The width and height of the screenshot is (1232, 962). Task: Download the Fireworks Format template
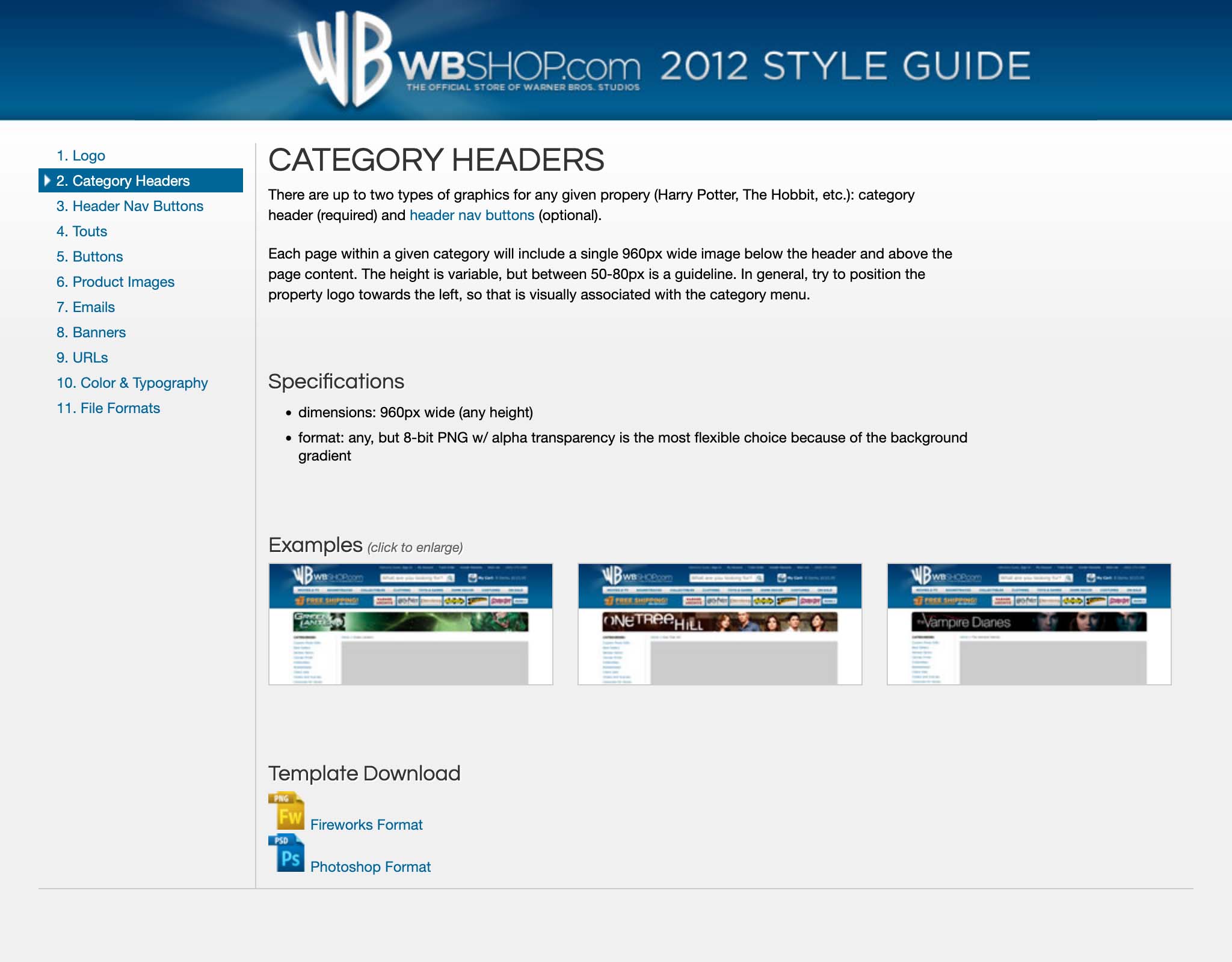(366, 825)
